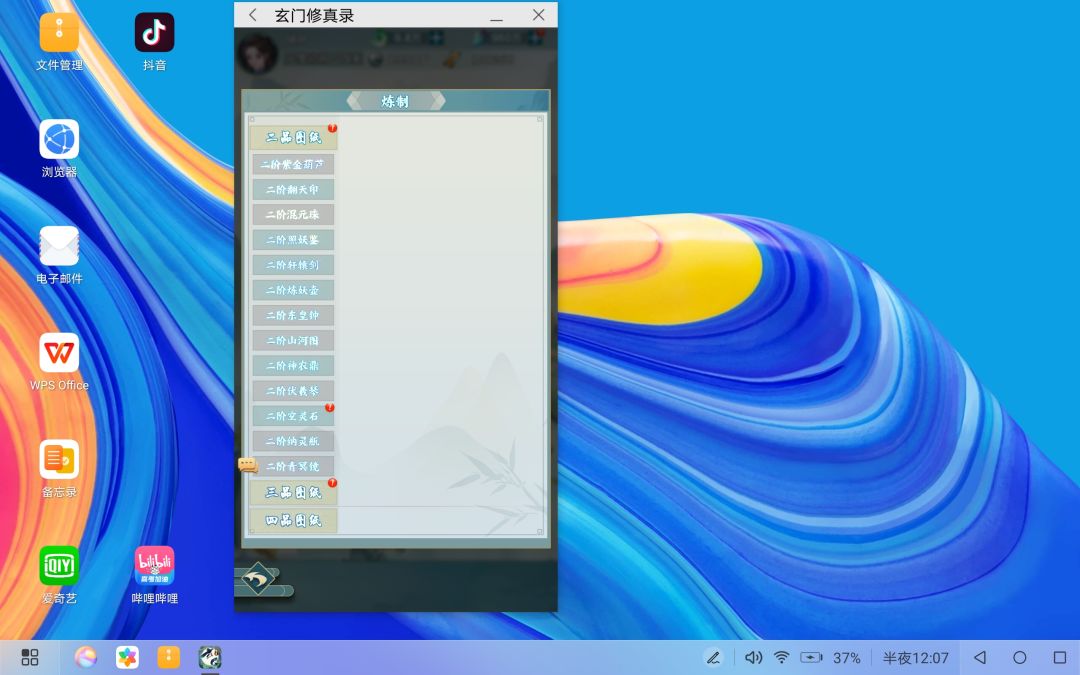Select 二阶空灵石 with red badge

(293, 416)
